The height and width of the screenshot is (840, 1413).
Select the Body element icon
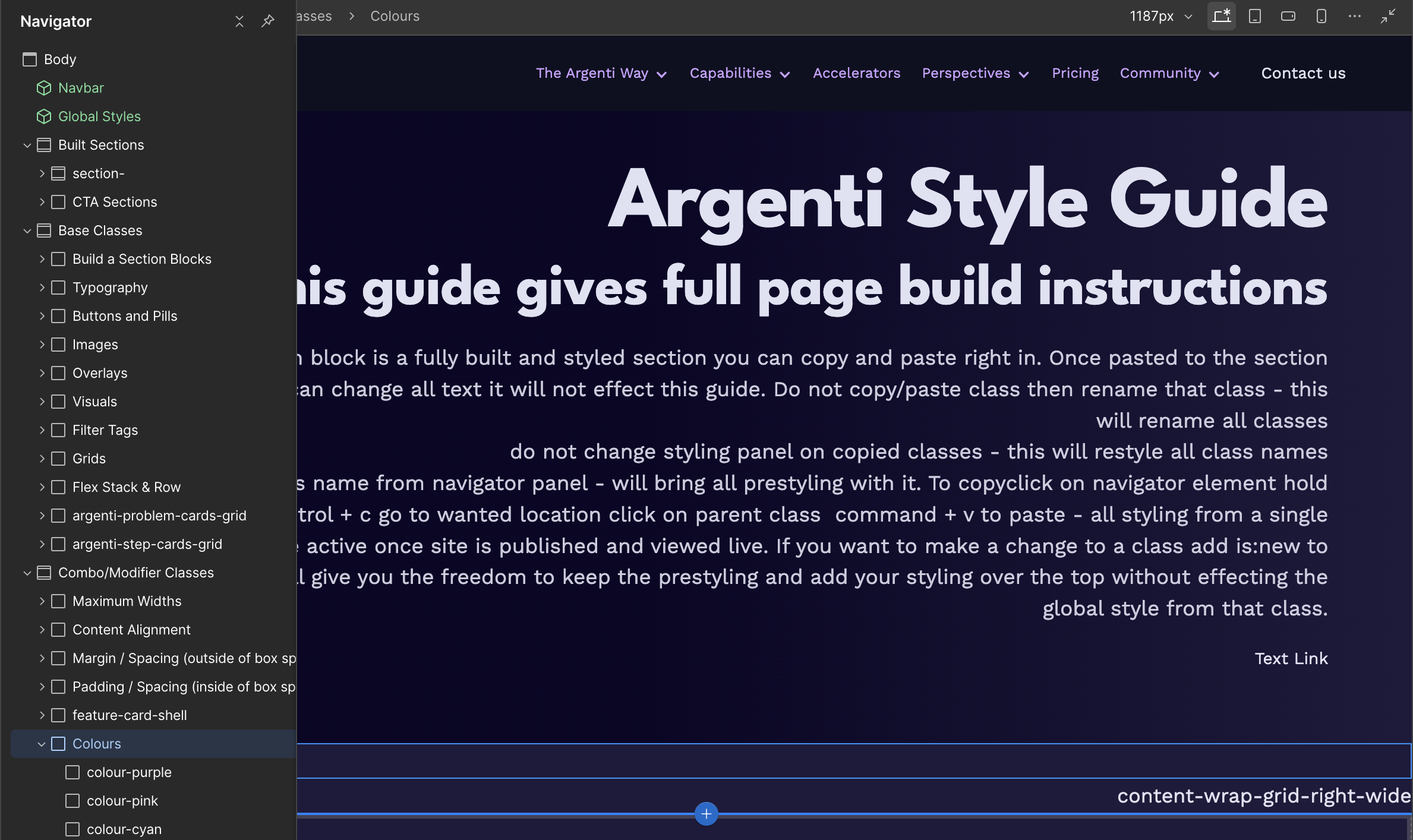click(x=30, y=59)
